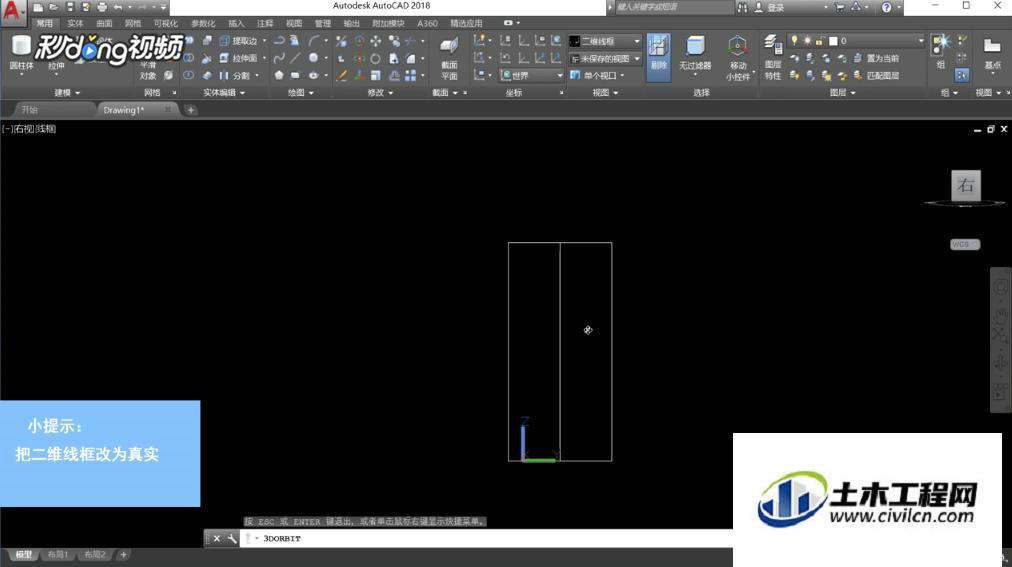Open the layer 0 dropdown arrow
The image size is (1012, 567).
(x=920, y=41)
